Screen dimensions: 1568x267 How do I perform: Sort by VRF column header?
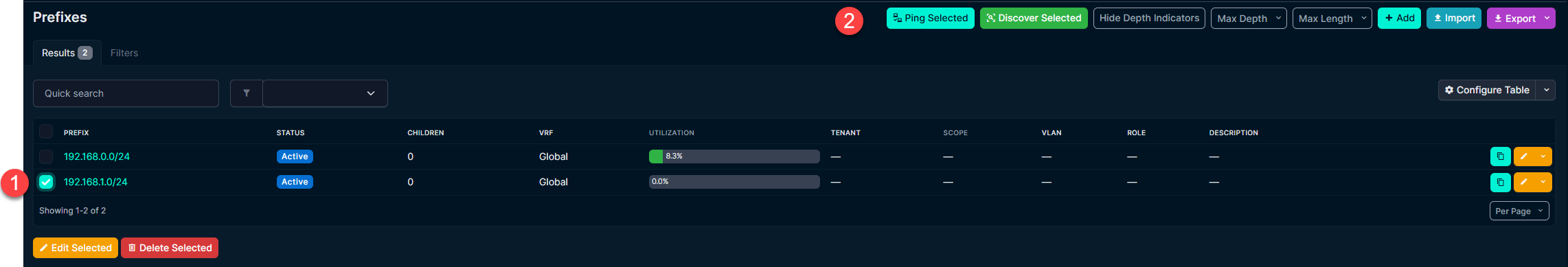tap(546, 132)
